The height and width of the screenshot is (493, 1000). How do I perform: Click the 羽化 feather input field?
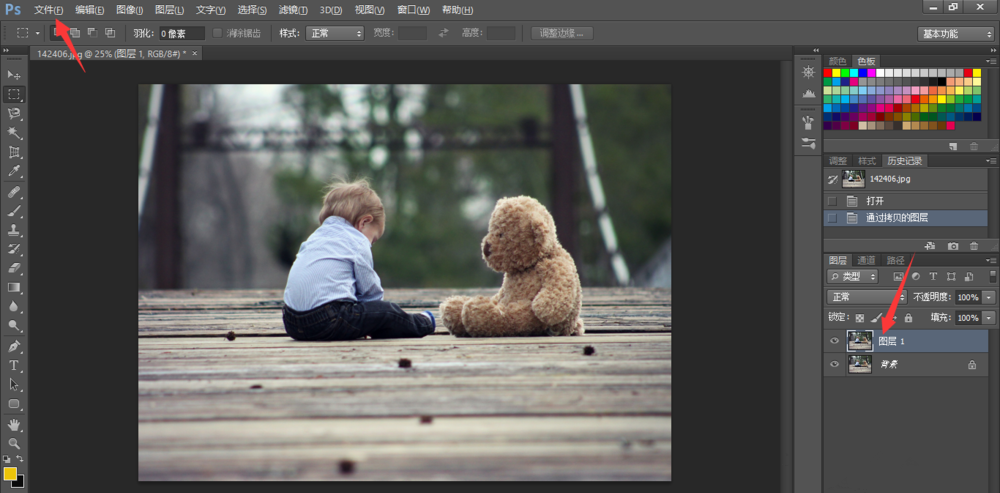(x=182, y=33)
